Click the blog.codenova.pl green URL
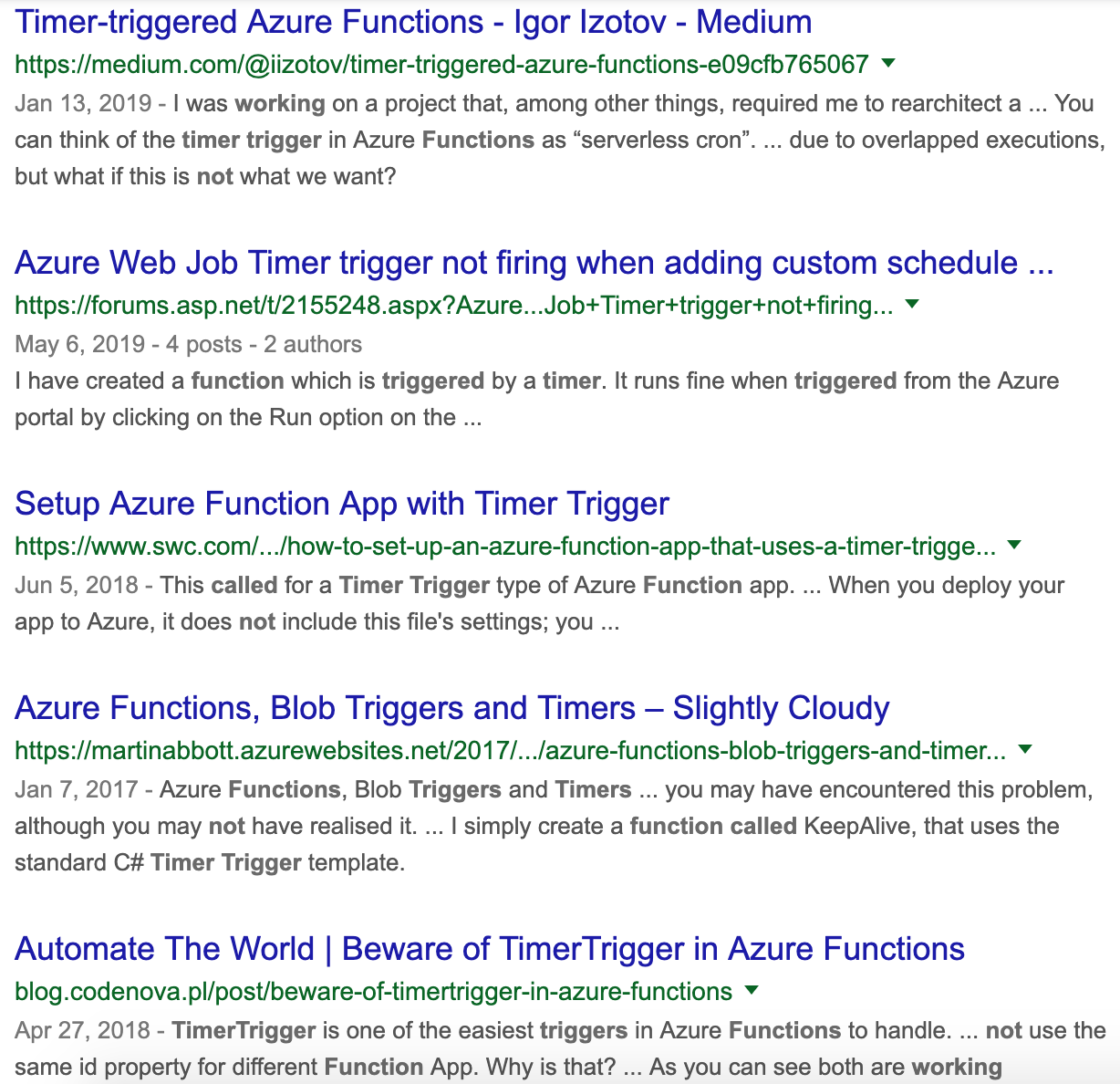Image resolution: width=1120 pixels, height=1084 pixels. (373, 991)
